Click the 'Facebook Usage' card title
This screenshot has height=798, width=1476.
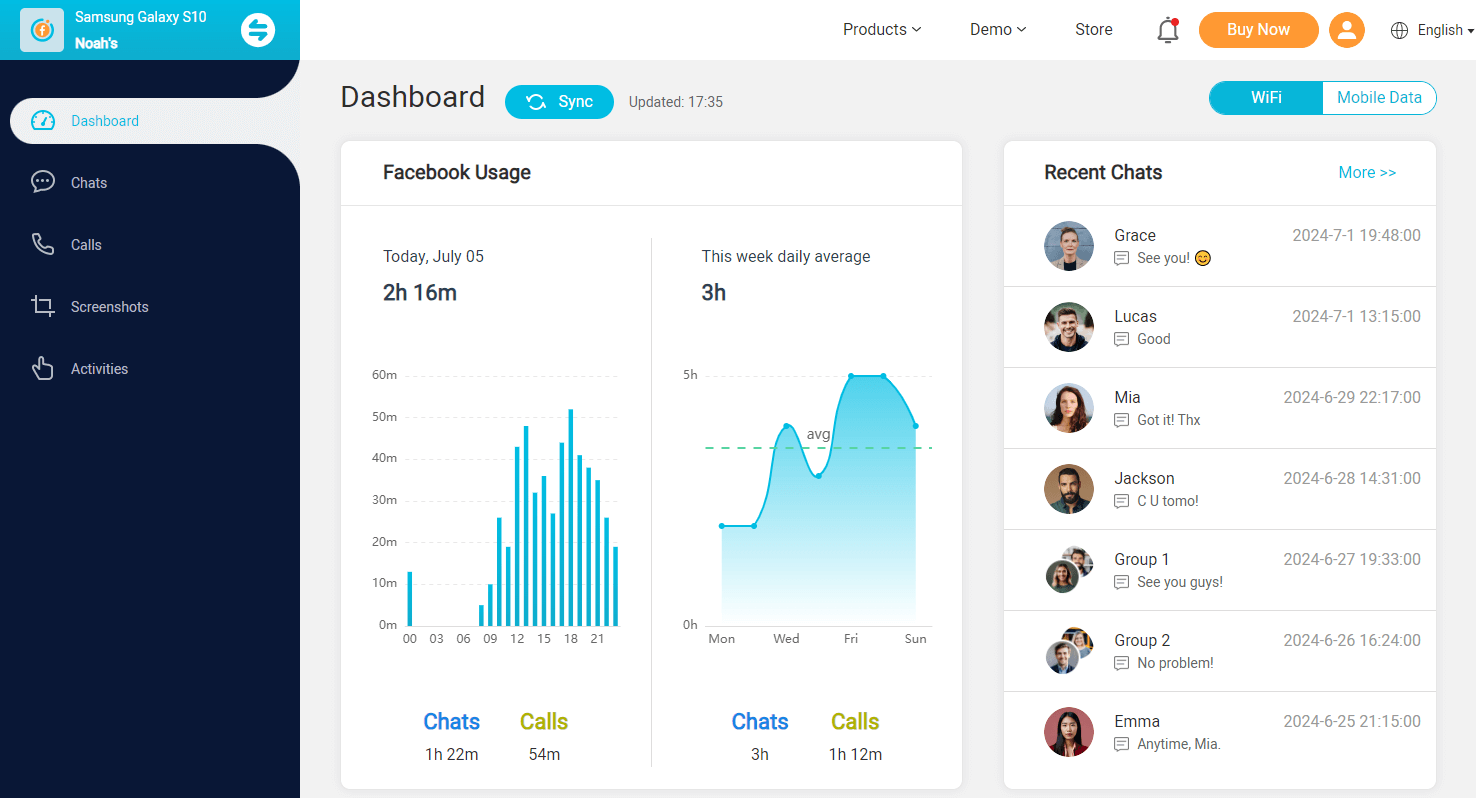pyautogui.click(x=457, y=172)
